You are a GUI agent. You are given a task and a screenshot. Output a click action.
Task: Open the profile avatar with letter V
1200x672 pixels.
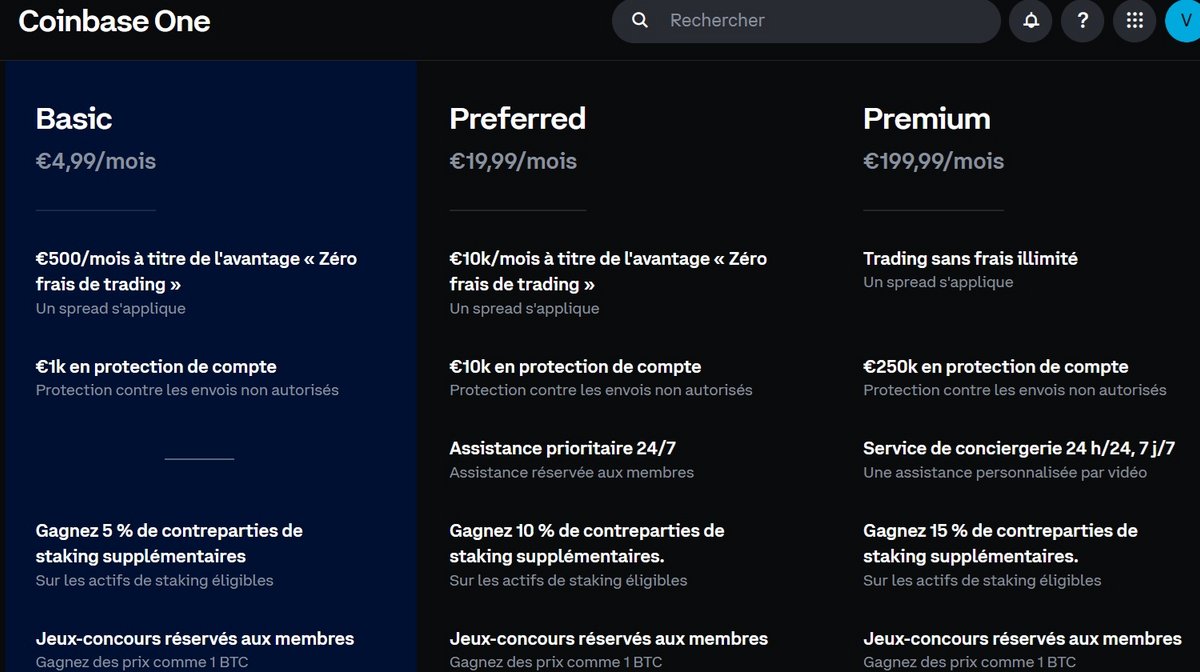pyautogui.click(x=1185, y=20)
